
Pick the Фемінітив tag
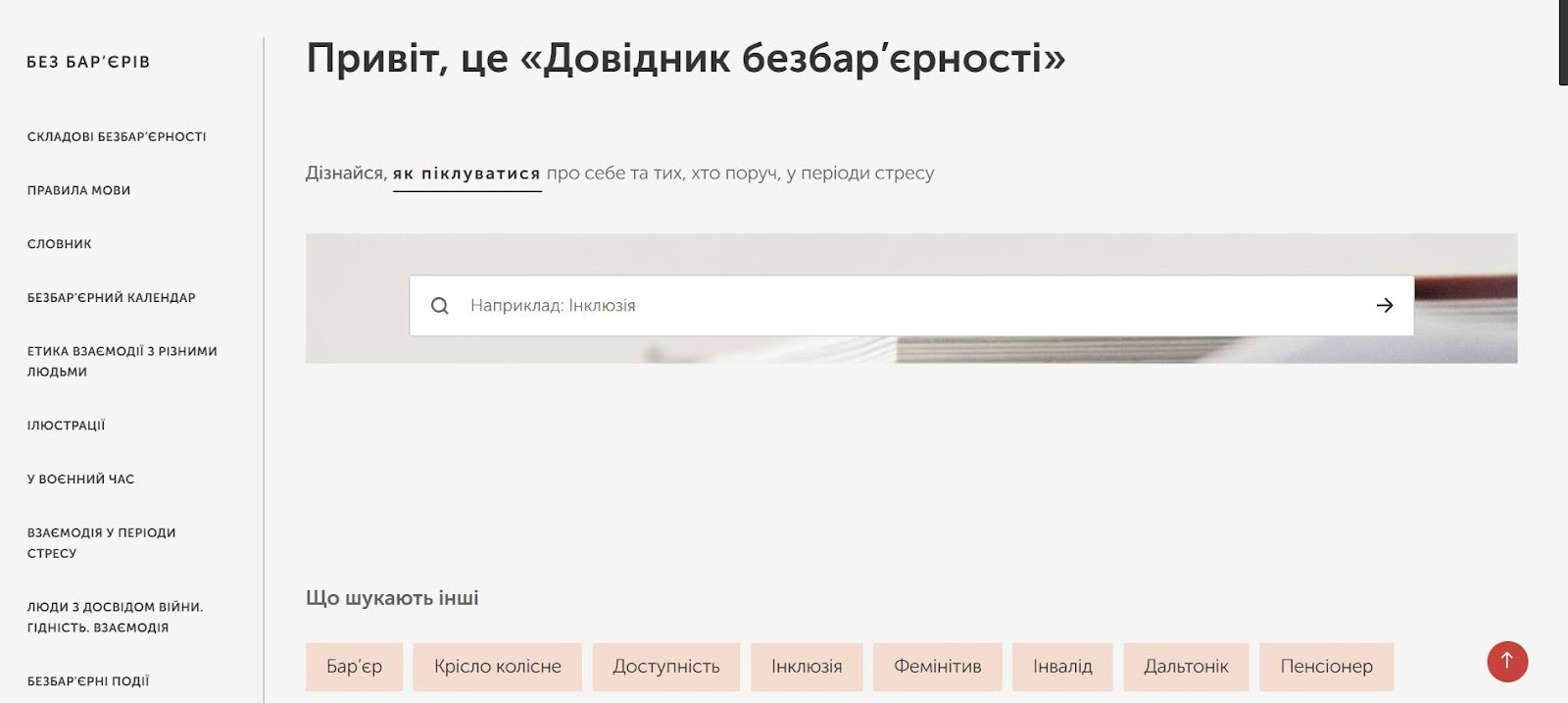click(938, 667)
